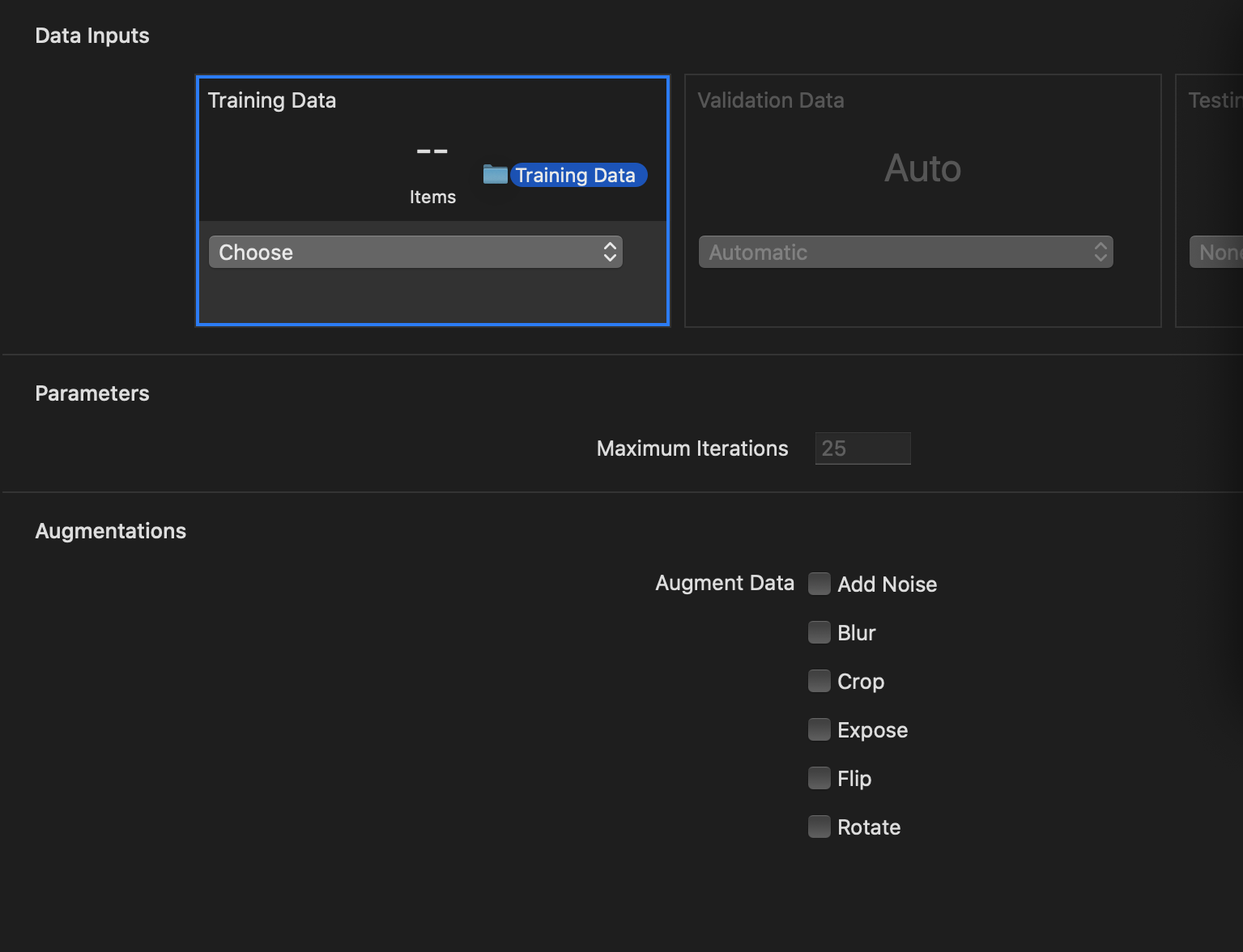
Task: Click the Maximum Iterations input field
Action: pos(862,448)
